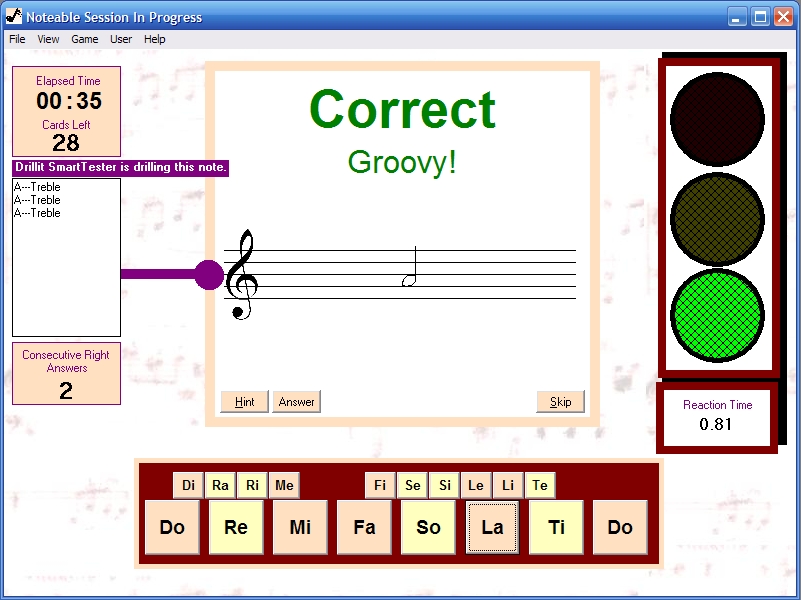Click the Cards Left count 28
801x600 pixels.
click(x=66, y=143)
